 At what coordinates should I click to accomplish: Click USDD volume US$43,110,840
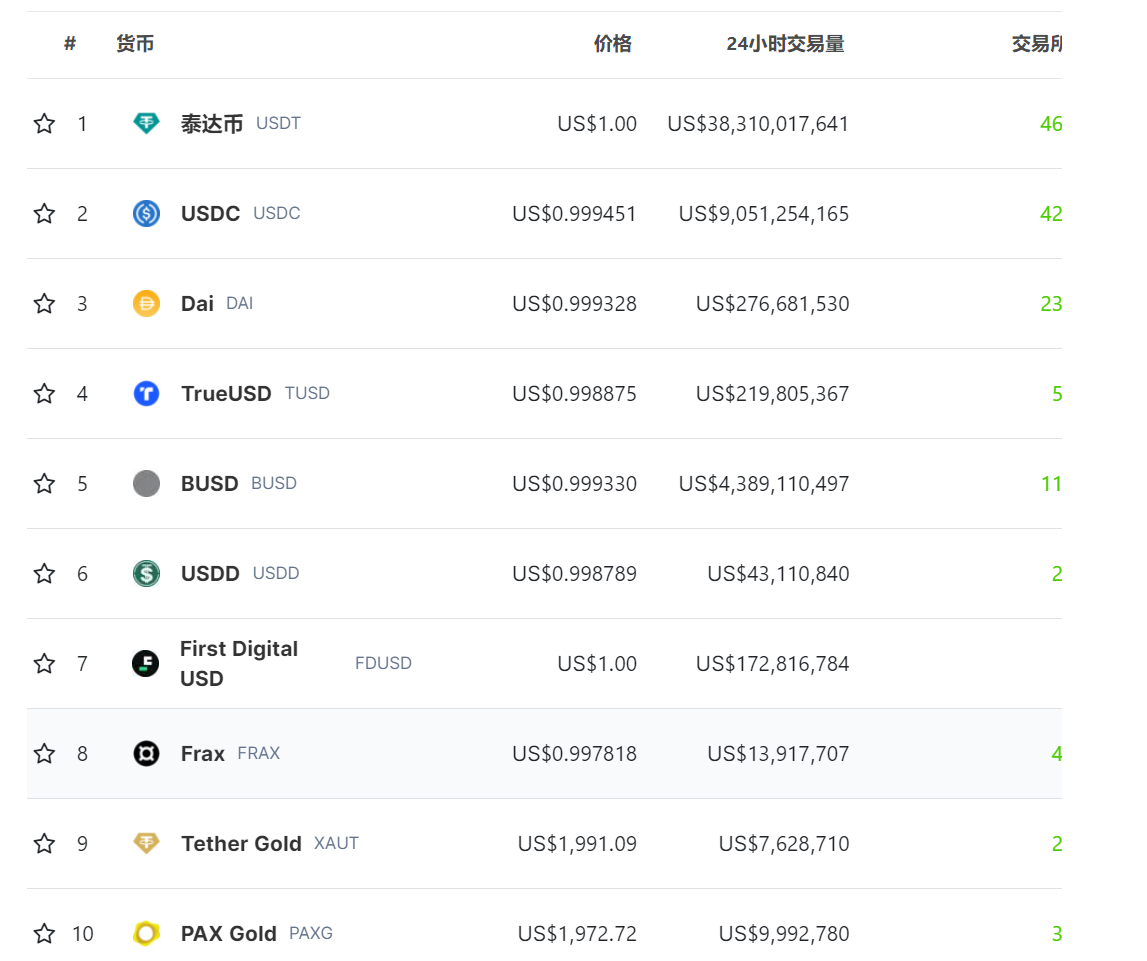coord(778,573)
